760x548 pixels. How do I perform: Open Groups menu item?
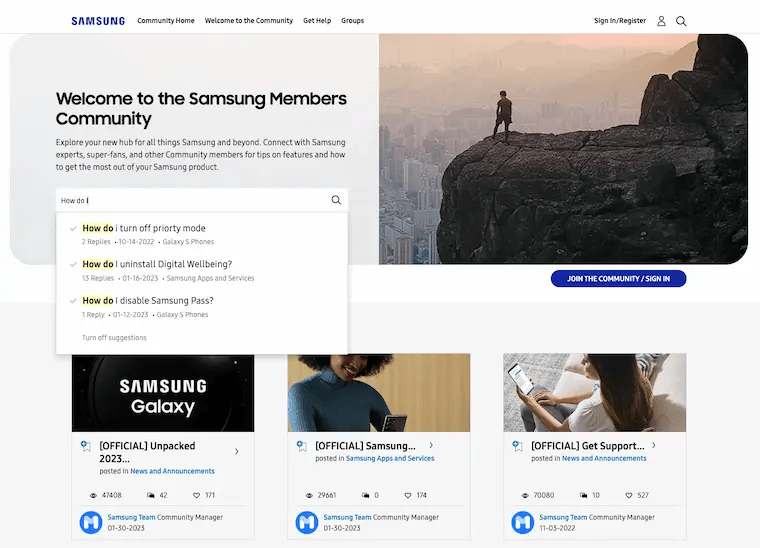352,21
